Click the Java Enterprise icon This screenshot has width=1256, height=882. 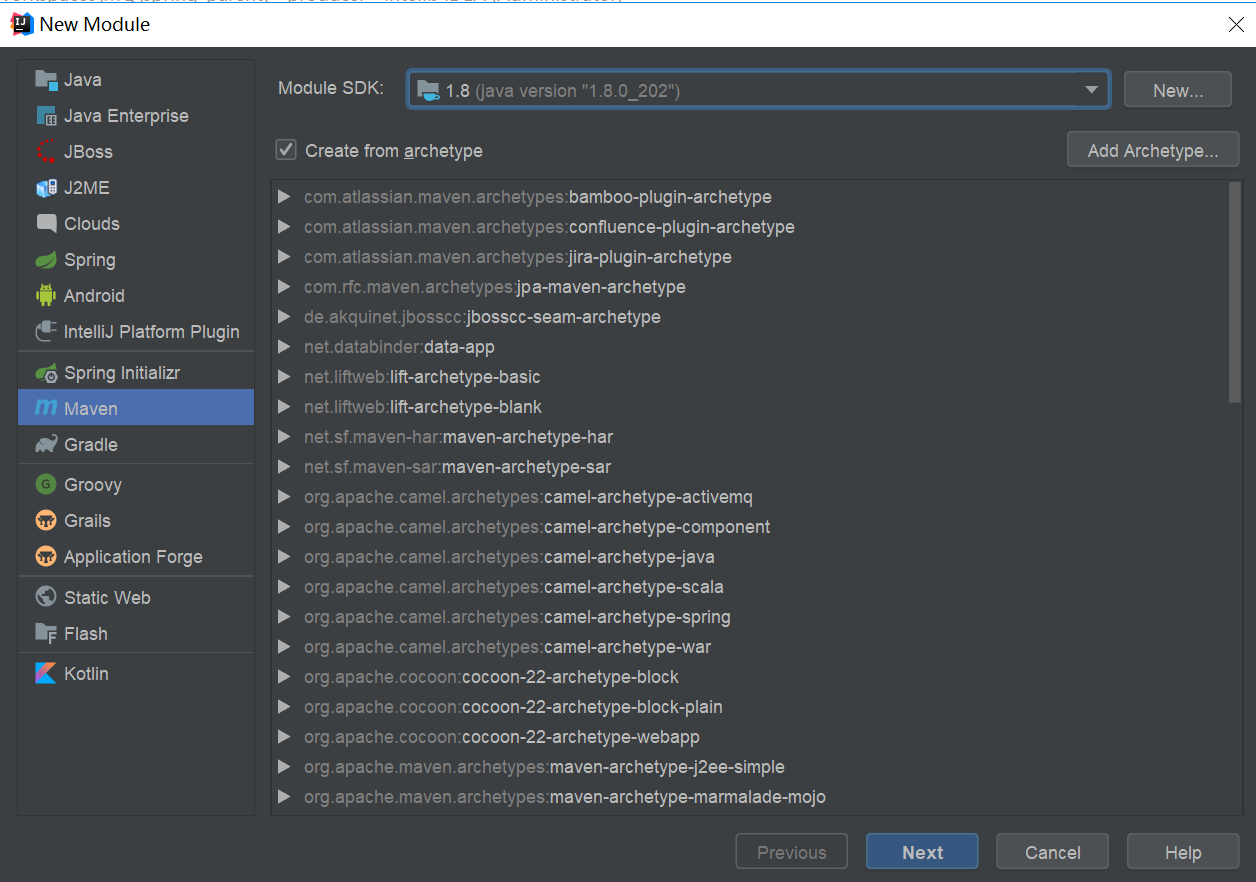46,116
